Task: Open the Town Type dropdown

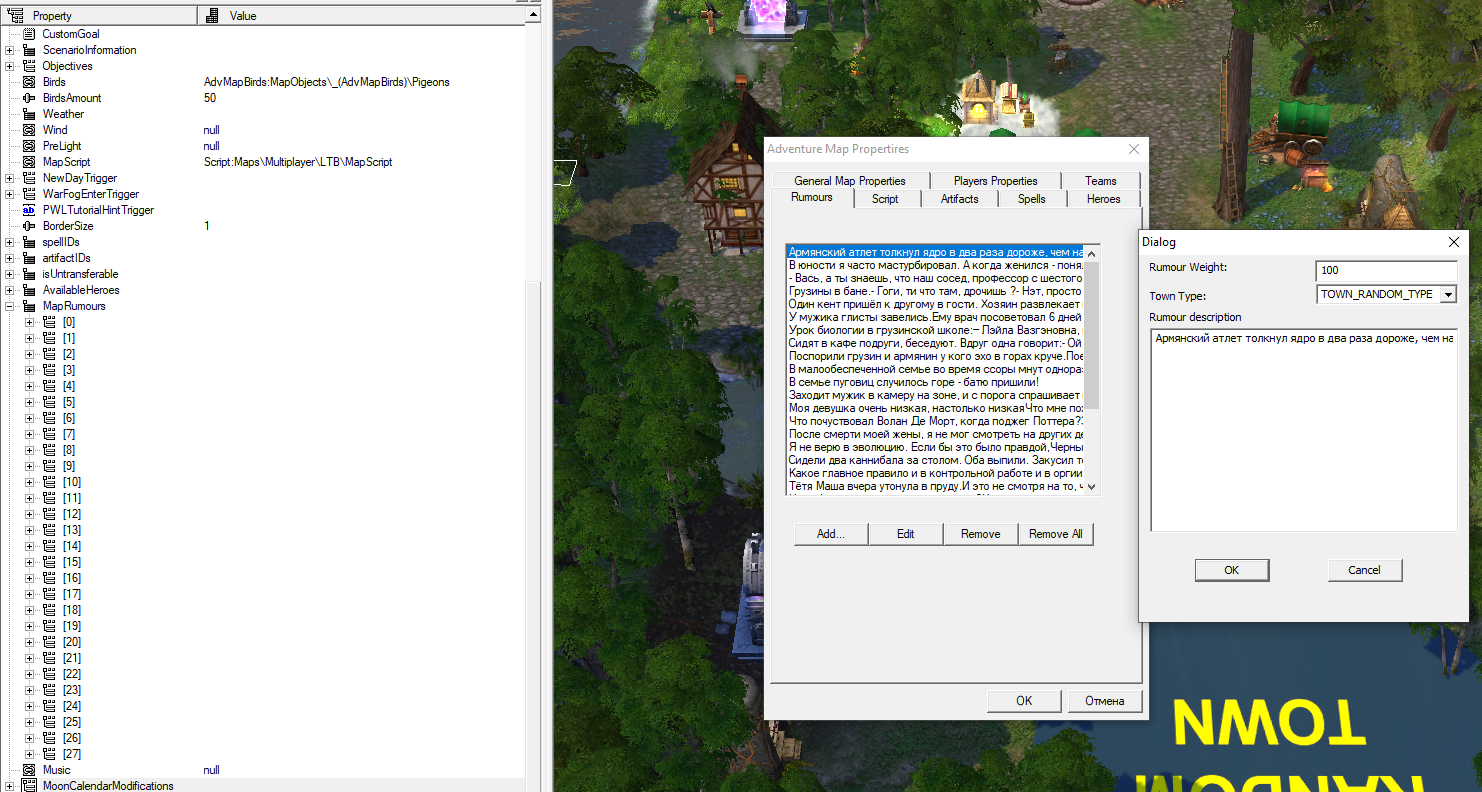Action: [x=1447, y=295]
